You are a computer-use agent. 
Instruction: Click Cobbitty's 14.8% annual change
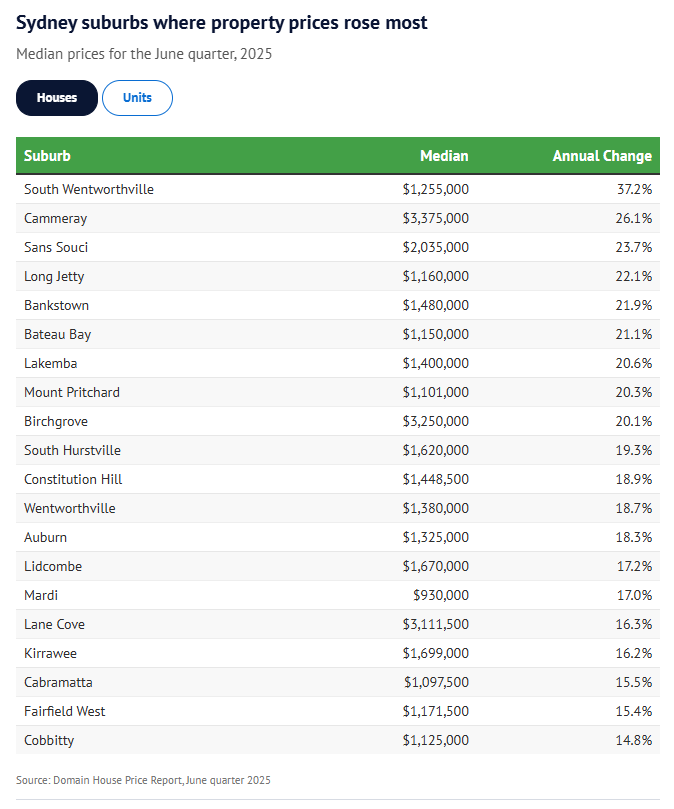(635, 740)
